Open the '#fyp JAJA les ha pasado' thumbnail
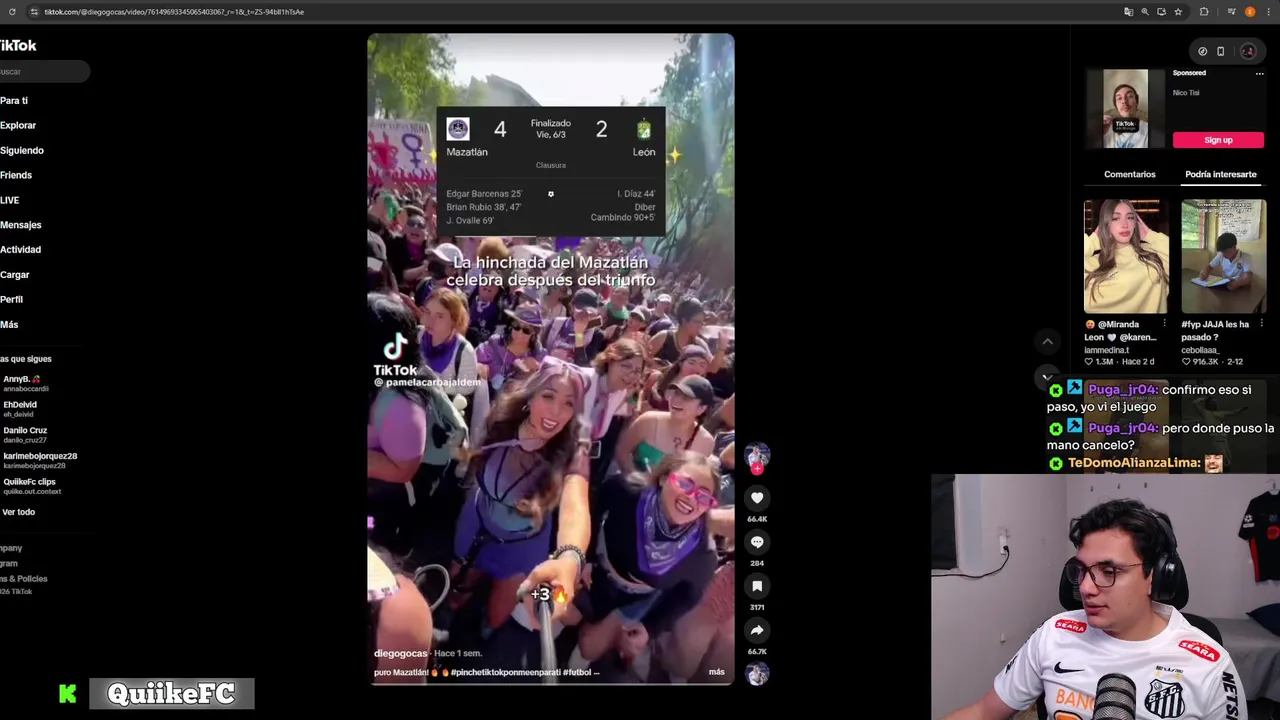This screenshot has height=720, width=1280. pyautogui.click(x=1224, y=257)
